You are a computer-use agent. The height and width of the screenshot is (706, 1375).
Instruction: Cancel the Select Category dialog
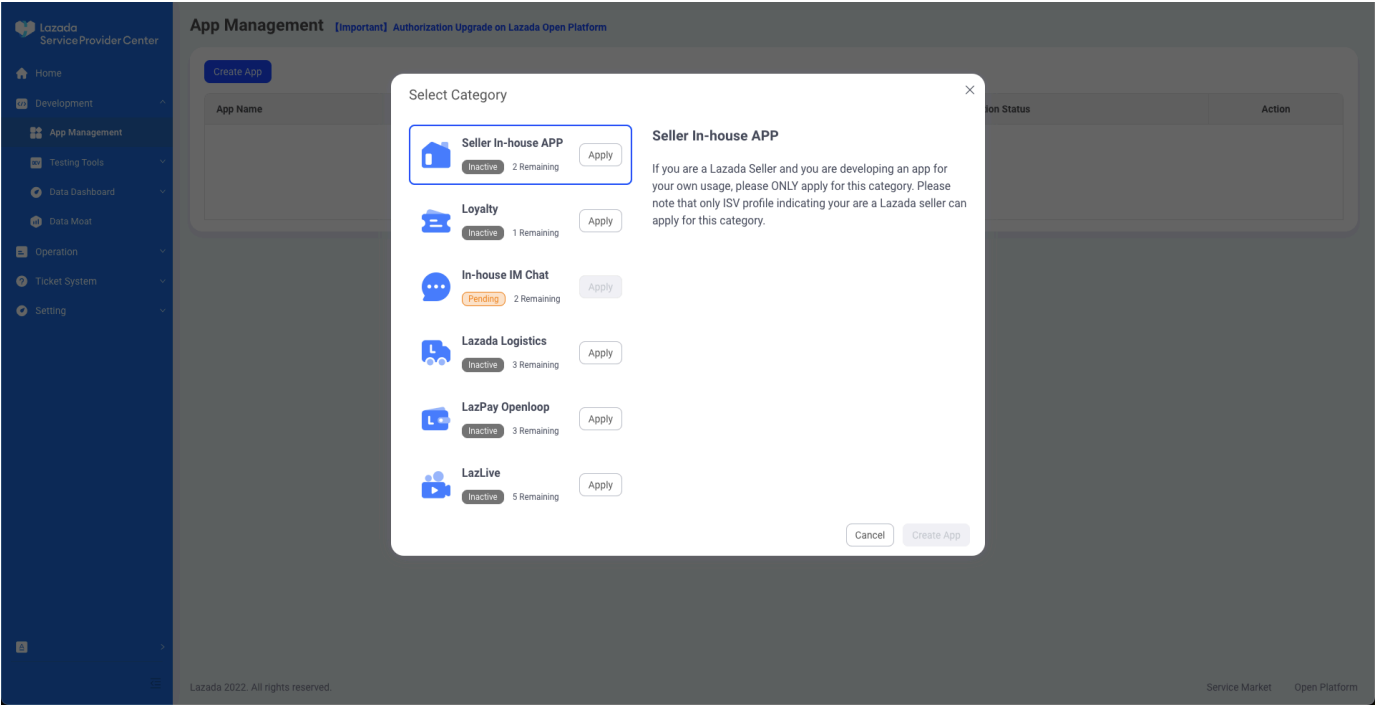(x=869, y=535)
